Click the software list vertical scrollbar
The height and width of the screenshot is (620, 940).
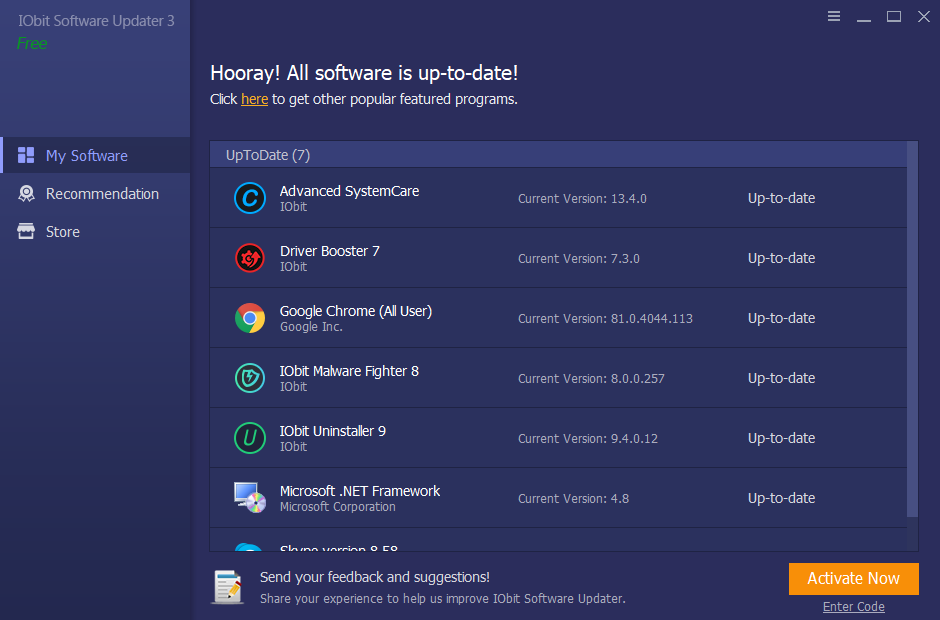point(912,329)
